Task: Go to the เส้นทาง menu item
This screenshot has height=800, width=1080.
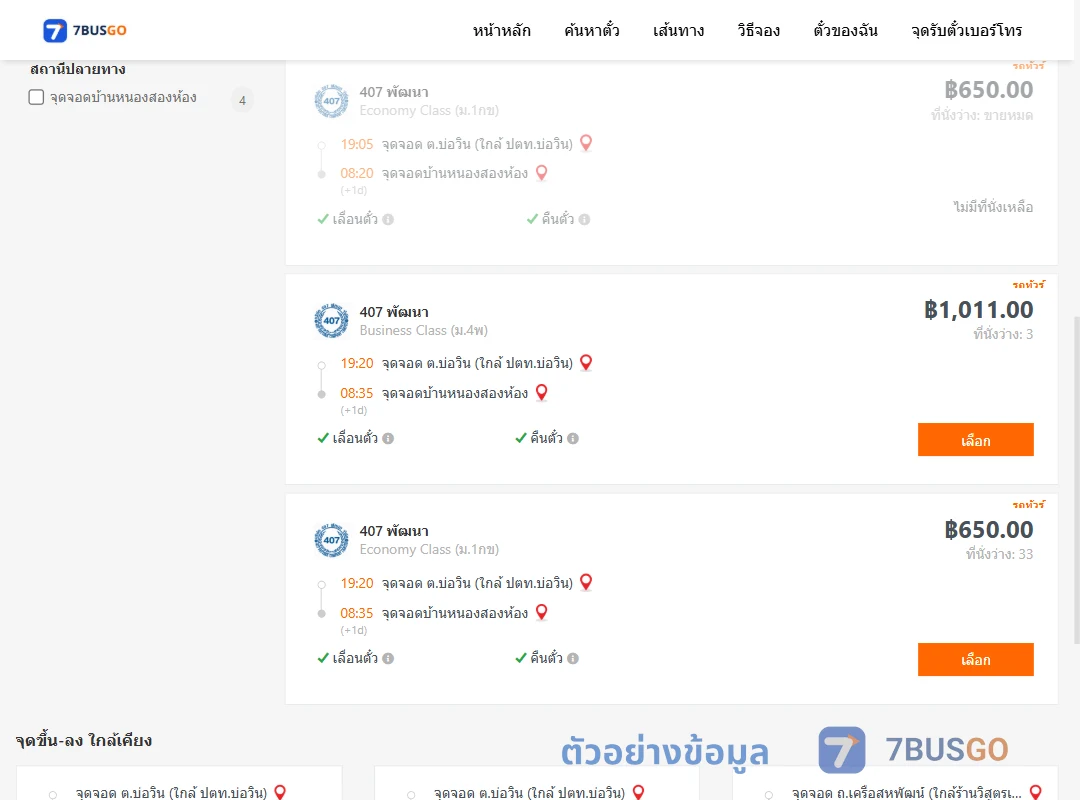Action: click(678, 30)
